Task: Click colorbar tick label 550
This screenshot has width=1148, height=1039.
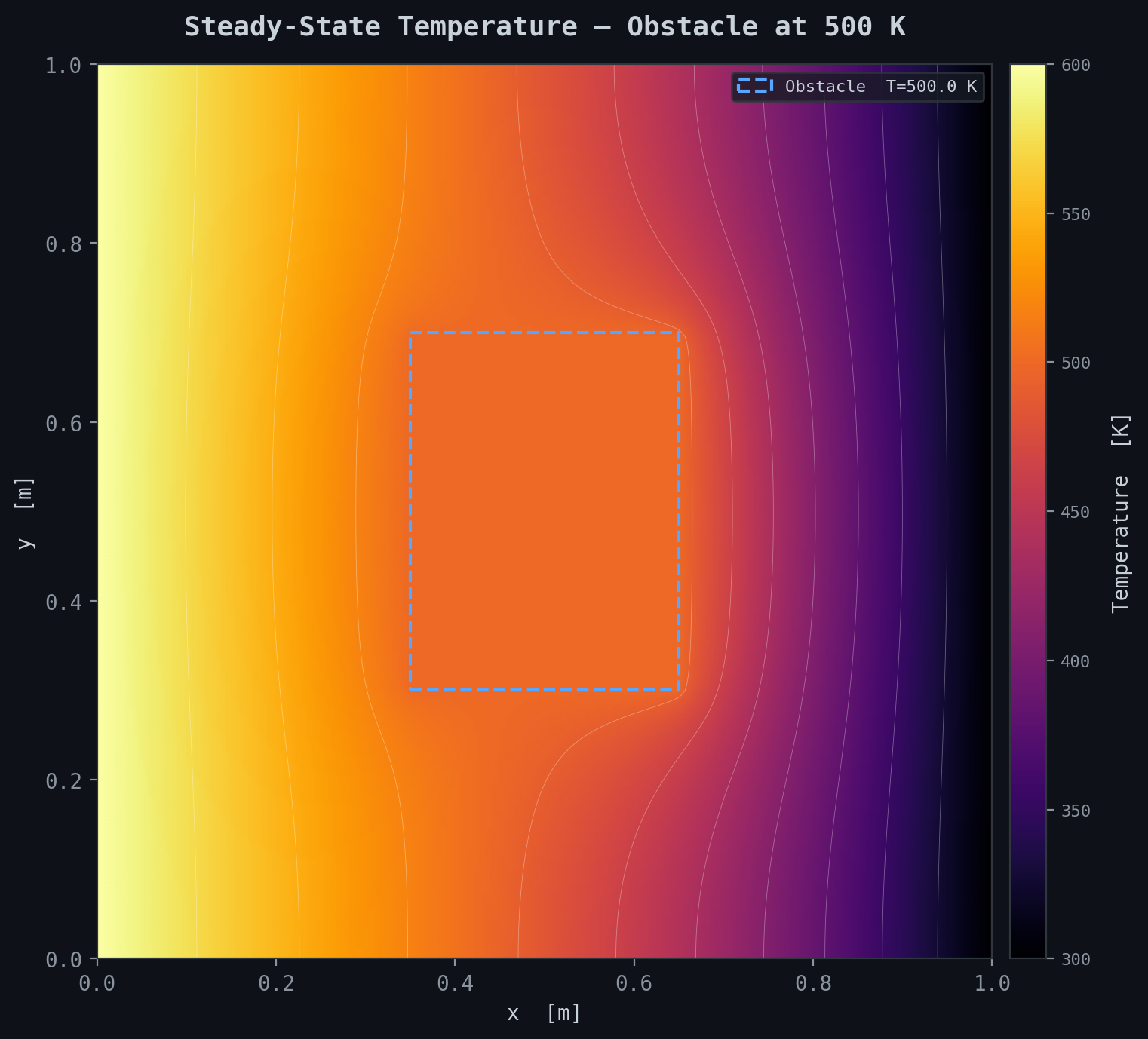Action: tap(1076, 214)
